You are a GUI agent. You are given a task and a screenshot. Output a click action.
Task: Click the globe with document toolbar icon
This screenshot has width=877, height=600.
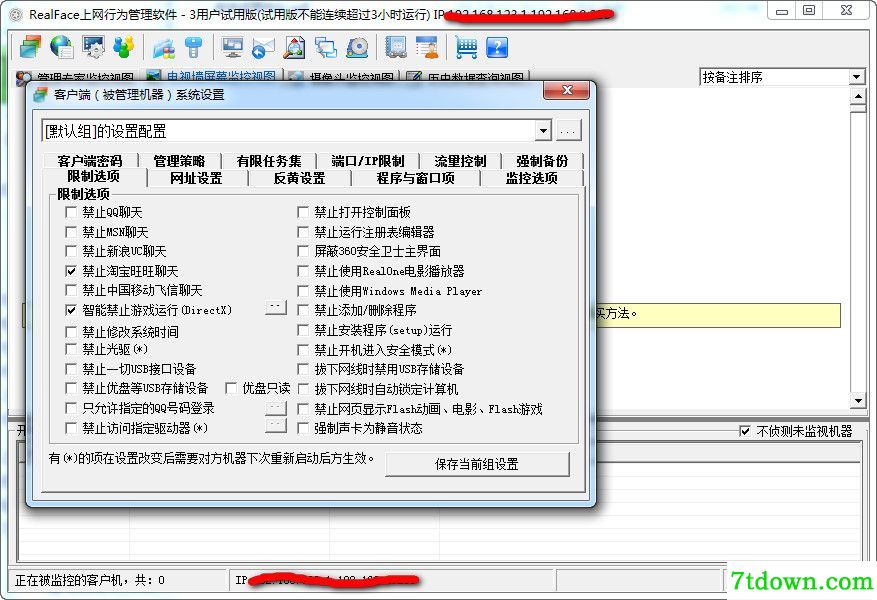[62, 47]
